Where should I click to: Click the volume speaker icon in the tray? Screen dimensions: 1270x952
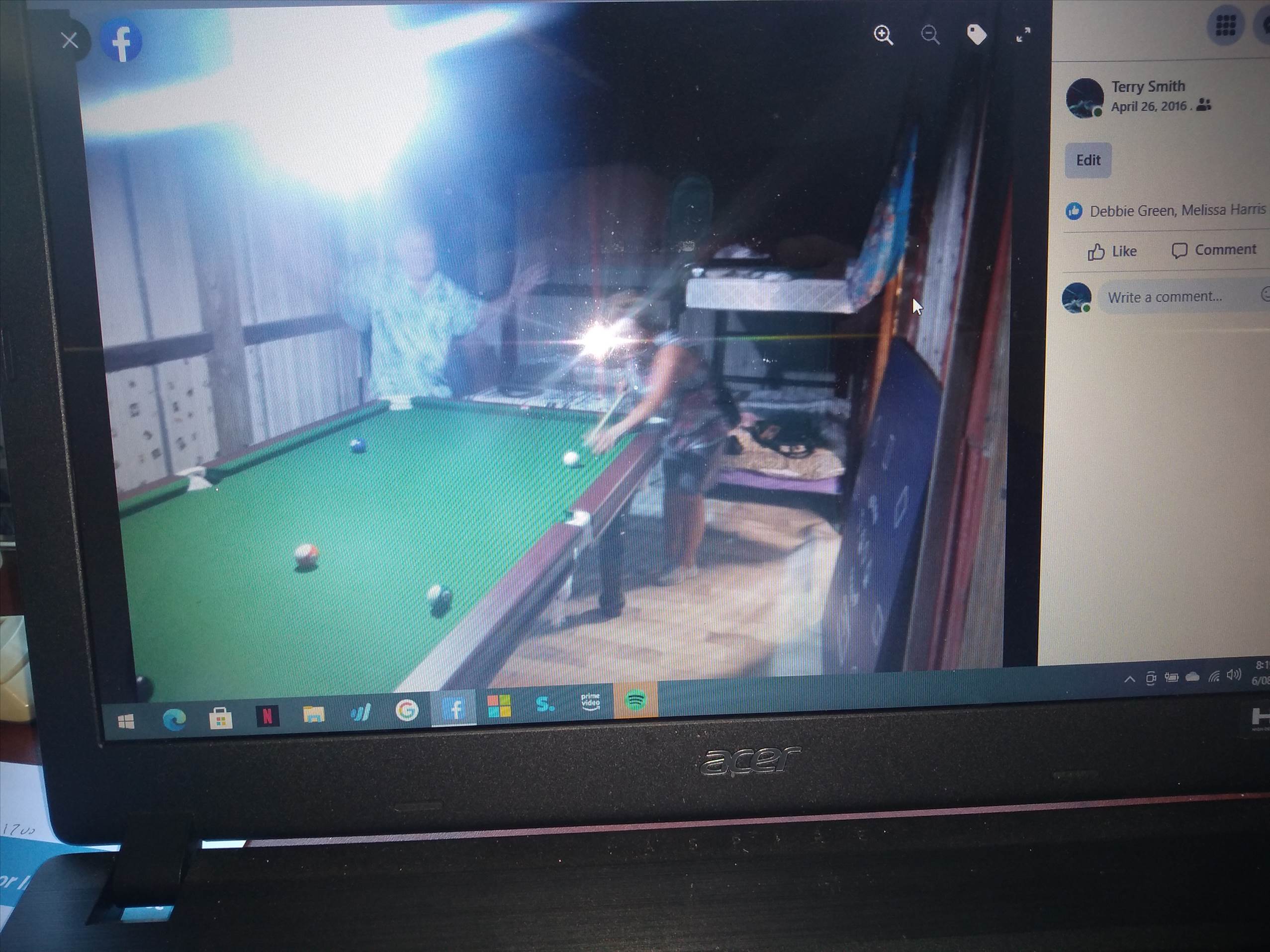[1233, 675]
